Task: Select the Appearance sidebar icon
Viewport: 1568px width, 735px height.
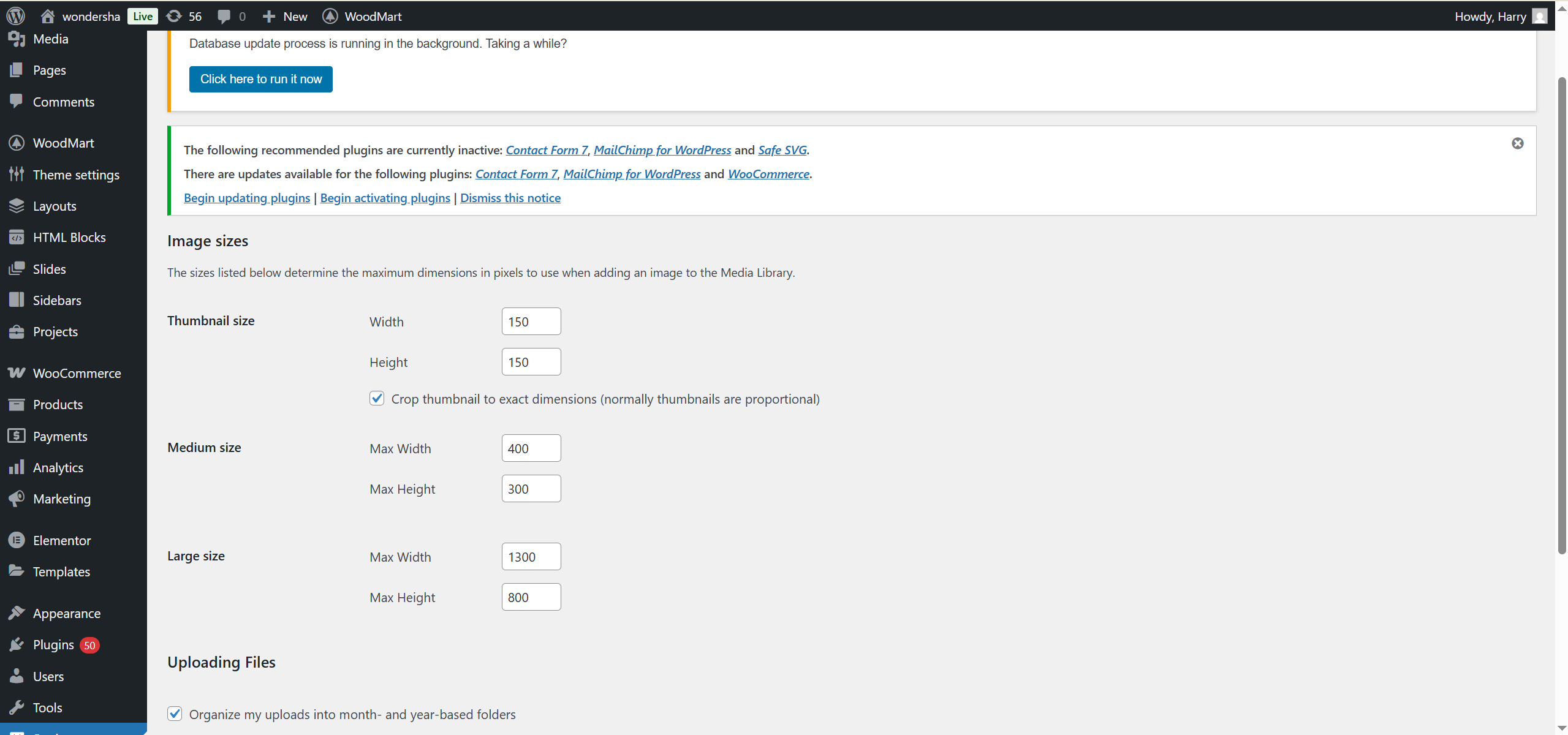Action: pyautogui.click(x=17, y=612)
